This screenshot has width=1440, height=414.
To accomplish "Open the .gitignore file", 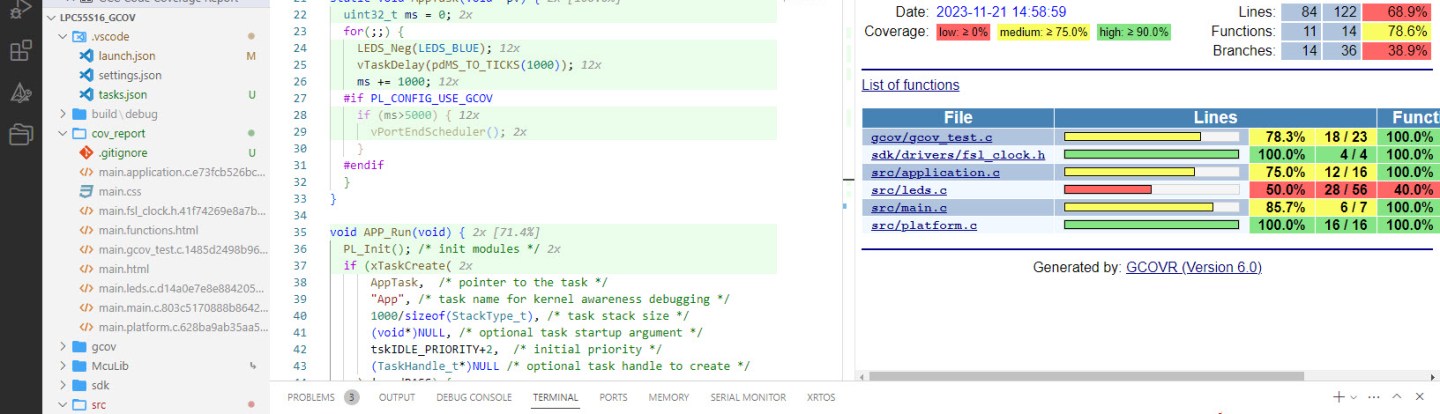I will pyautogui.click(x=123, y=153).
